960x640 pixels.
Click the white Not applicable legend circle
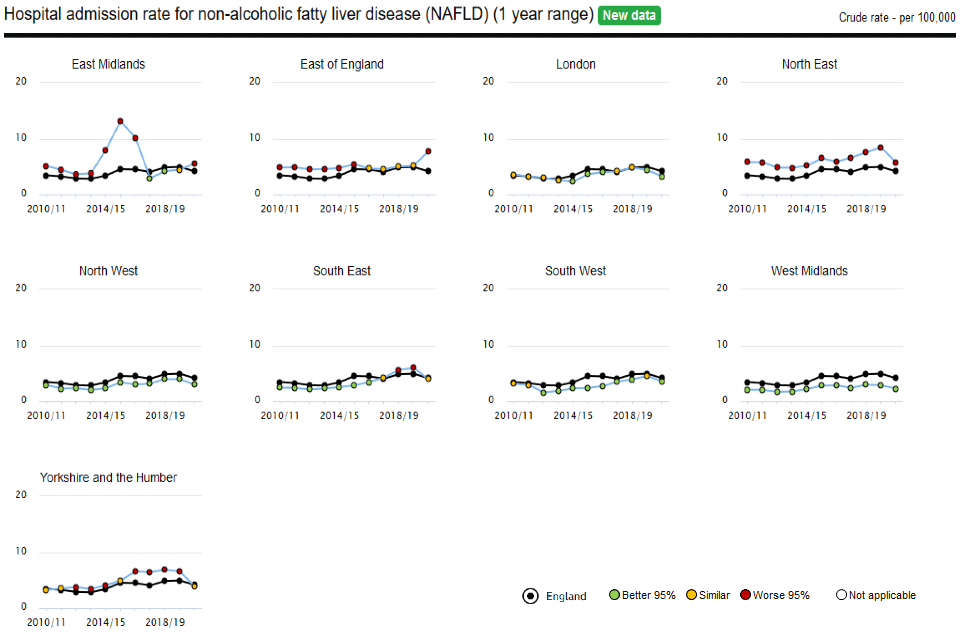tap(842, 595)
